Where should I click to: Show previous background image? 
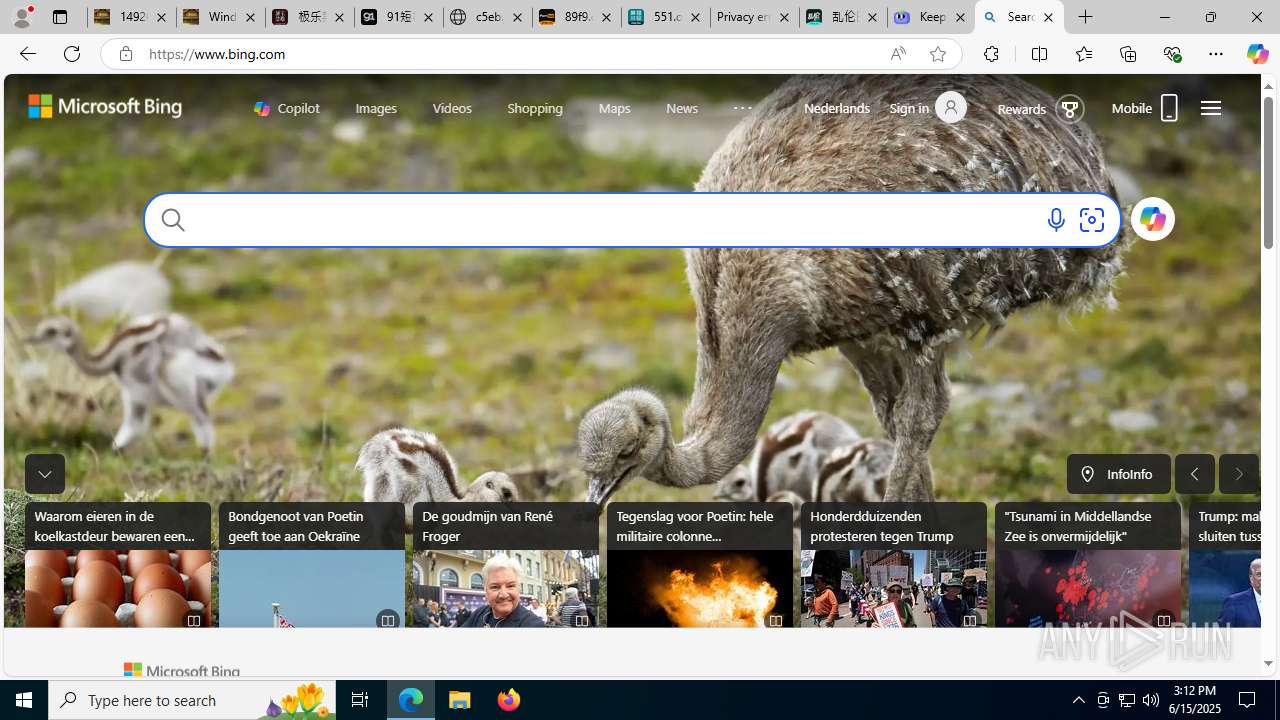(x=1194, y=474)
